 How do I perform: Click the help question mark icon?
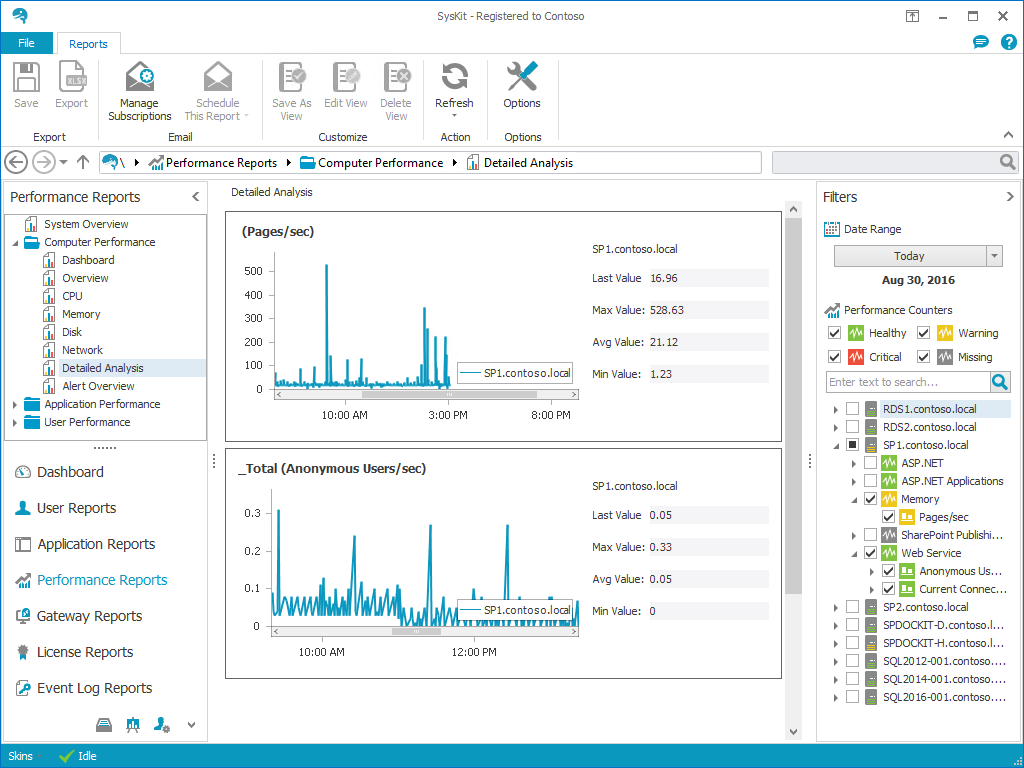pyautogui.click(x=1008, y=43)
